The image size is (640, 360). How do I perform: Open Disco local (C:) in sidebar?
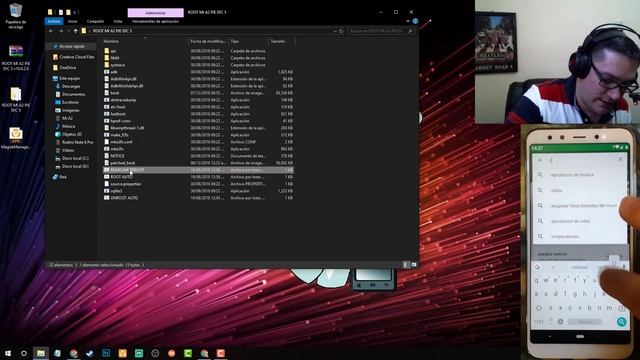pyautogui.click(x=72, y=158)
